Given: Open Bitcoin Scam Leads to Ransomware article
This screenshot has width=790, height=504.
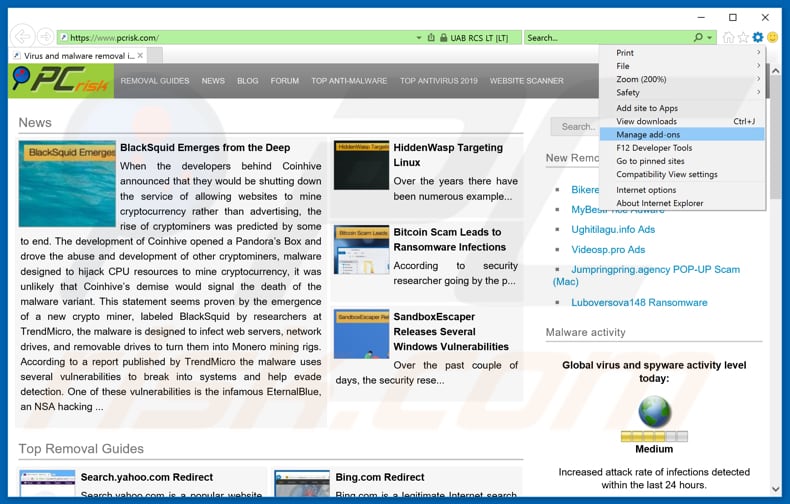Looking at the screenshot, I should click(449, 239).
